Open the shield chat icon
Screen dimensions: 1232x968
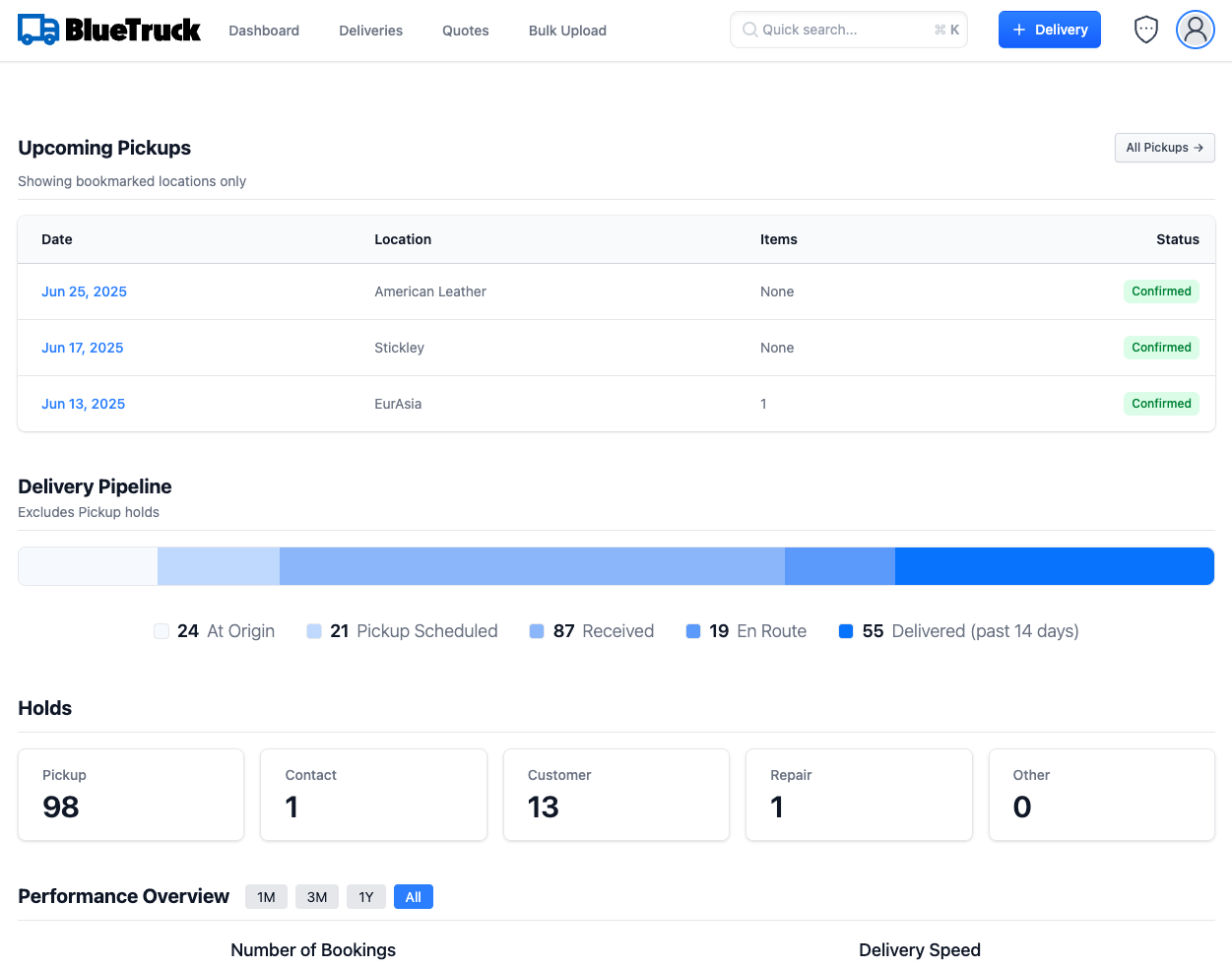[x=1146, y=30]
